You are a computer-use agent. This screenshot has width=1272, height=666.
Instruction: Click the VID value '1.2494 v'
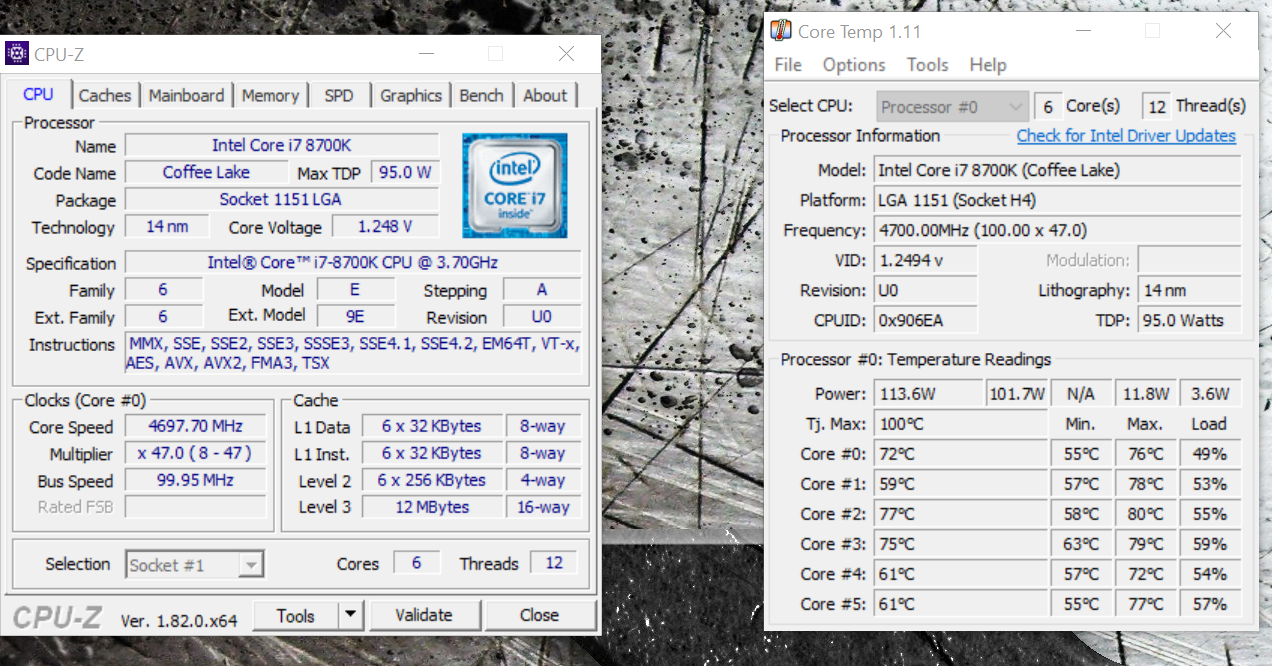(x=926, y=260)
